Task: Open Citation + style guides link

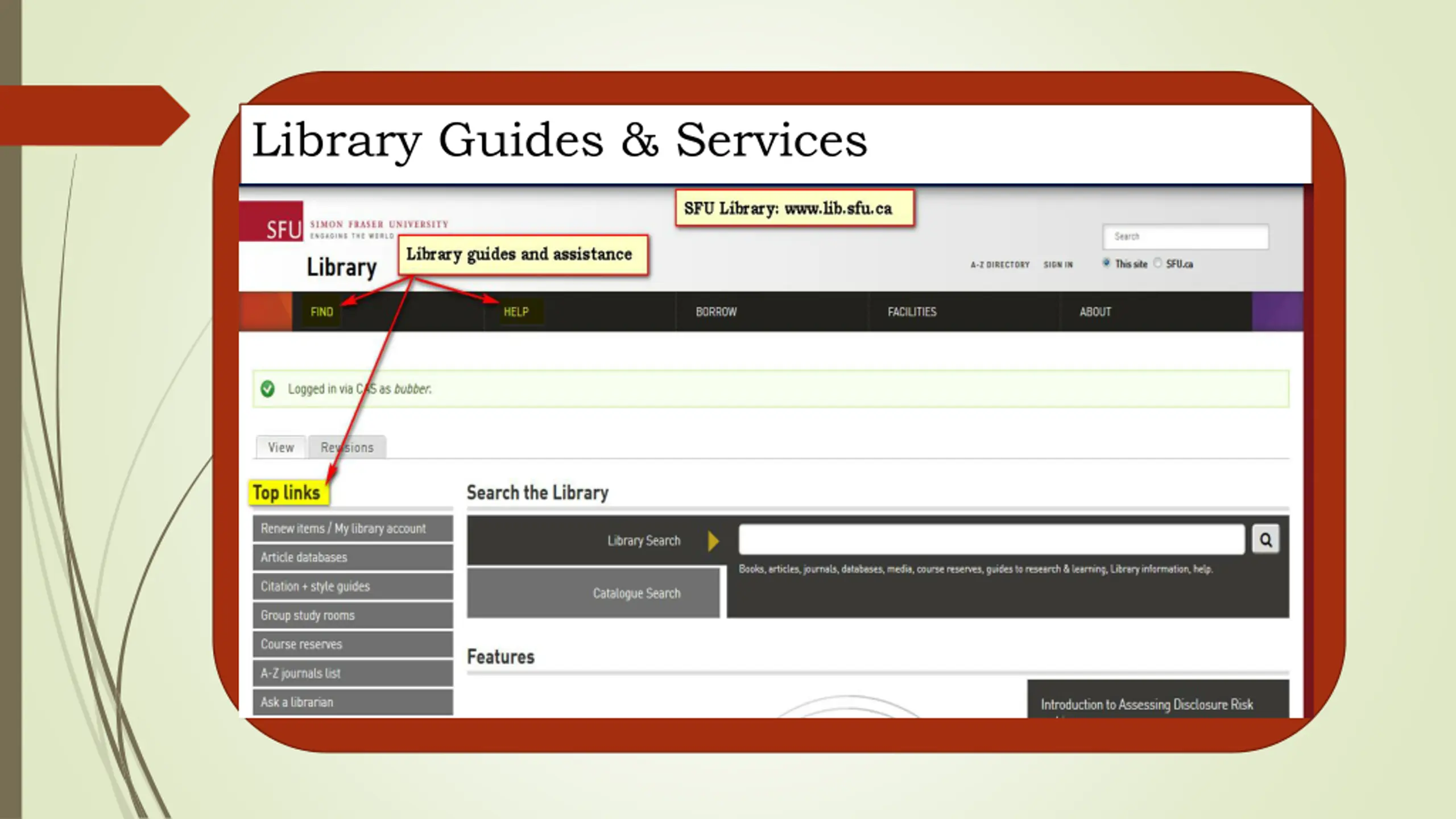Action: tap(353, 586)
